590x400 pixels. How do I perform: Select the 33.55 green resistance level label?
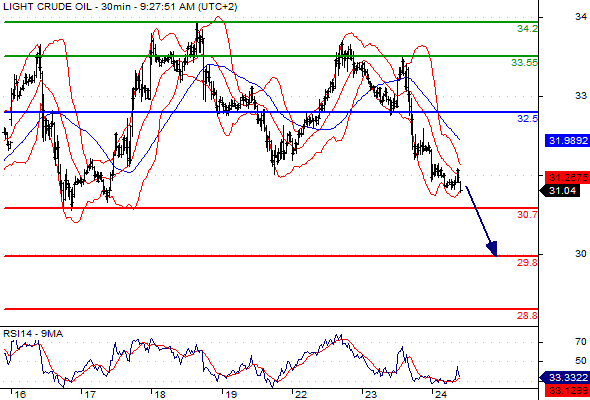coord(524,62)
